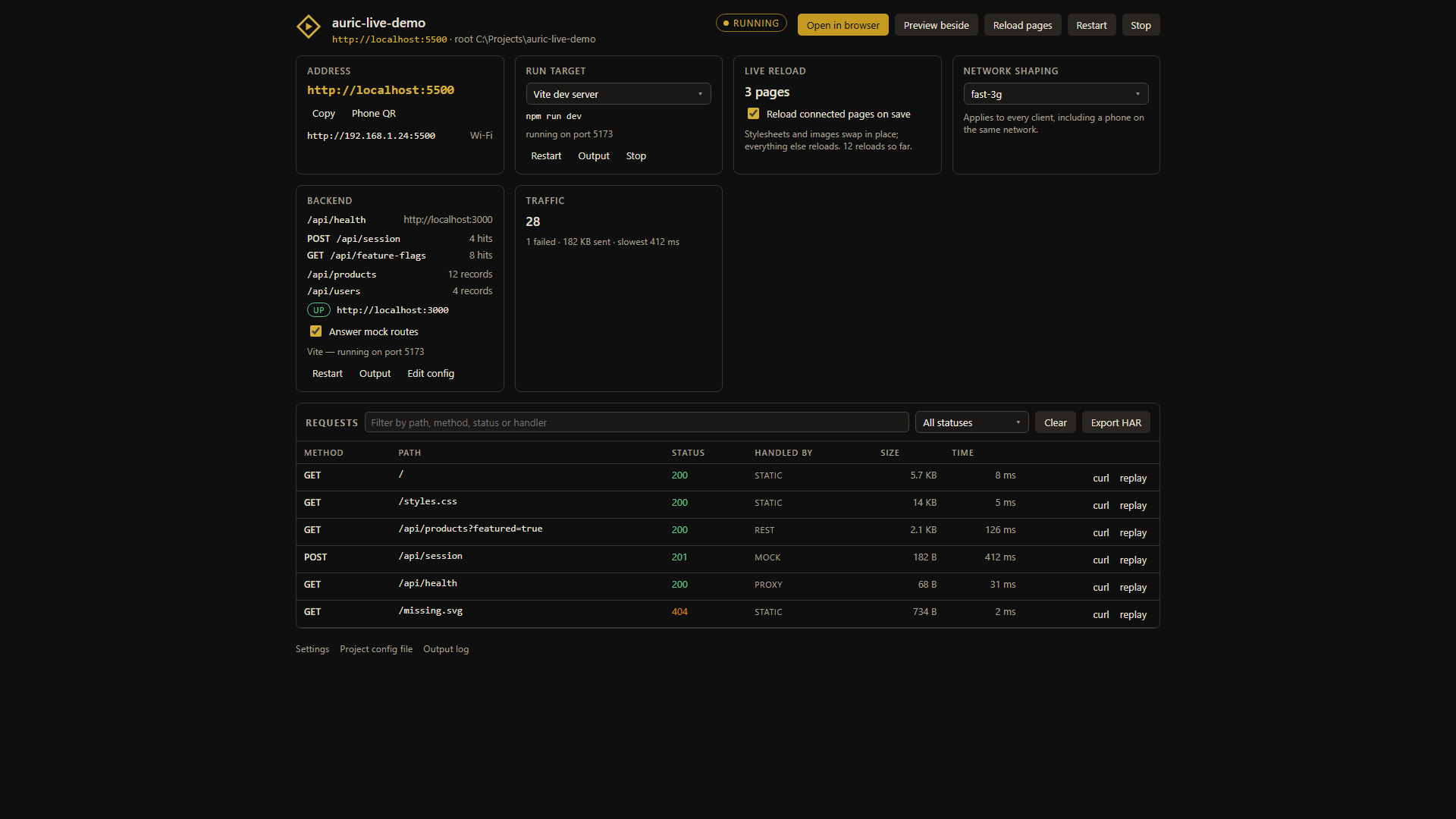Image resolution: width=1456 pixels, height=819 pixels.
Task: Click curl for POST /api/session request
Action: (1100, 560)
